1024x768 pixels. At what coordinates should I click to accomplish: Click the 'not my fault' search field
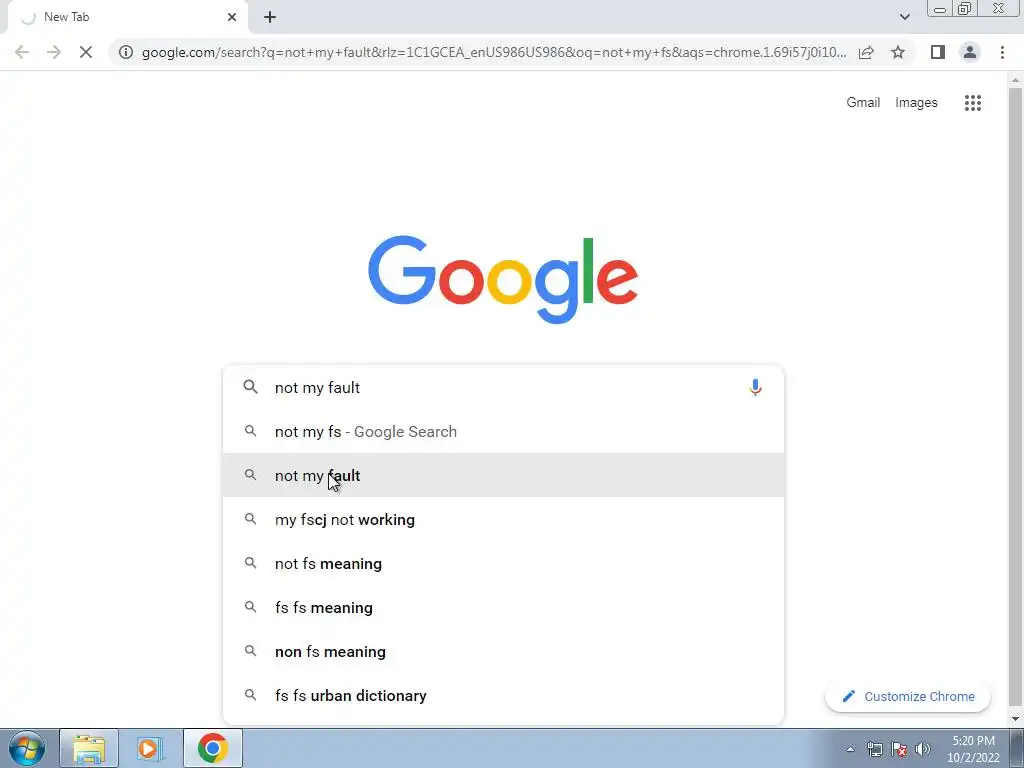point(504,387)
